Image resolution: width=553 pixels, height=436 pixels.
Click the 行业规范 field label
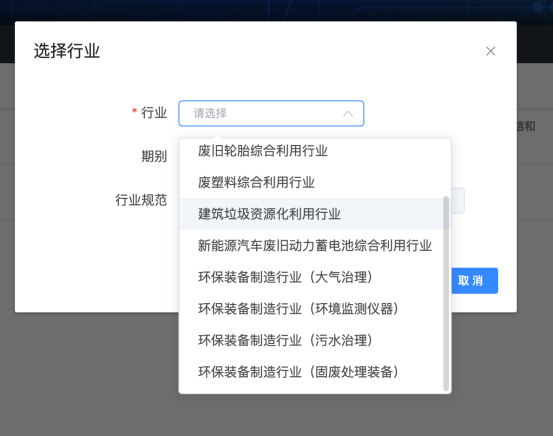141,200
